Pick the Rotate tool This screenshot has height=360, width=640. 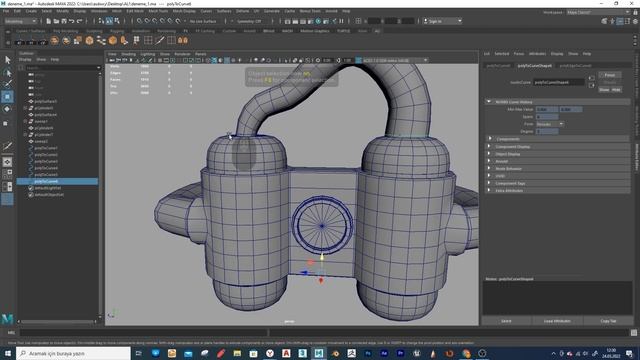[x=7, y=109]
